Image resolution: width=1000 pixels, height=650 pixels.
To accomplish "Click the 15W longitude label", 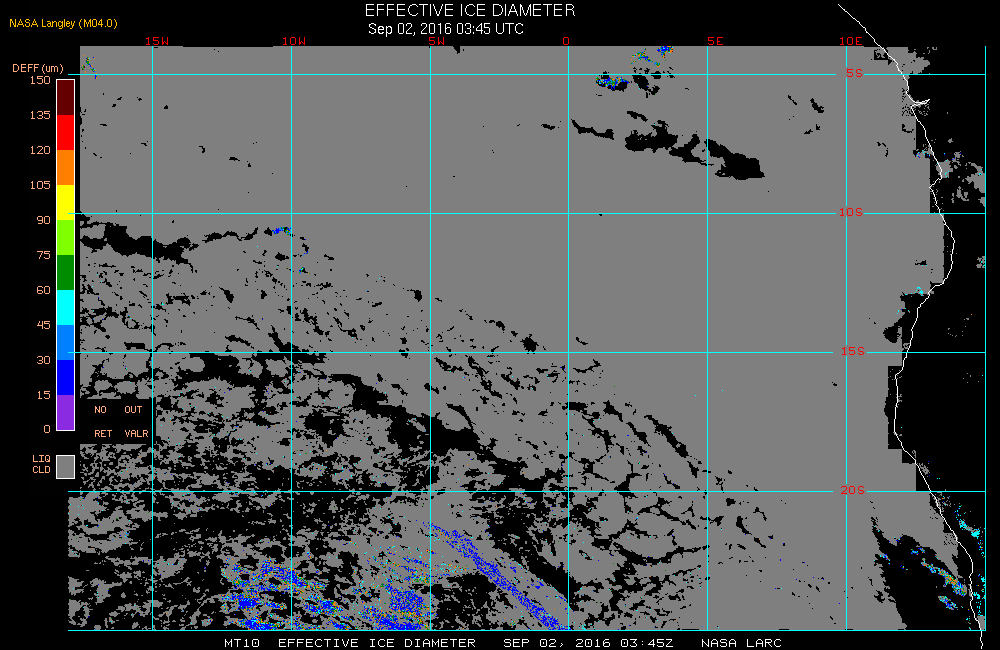I will (157, 41).
